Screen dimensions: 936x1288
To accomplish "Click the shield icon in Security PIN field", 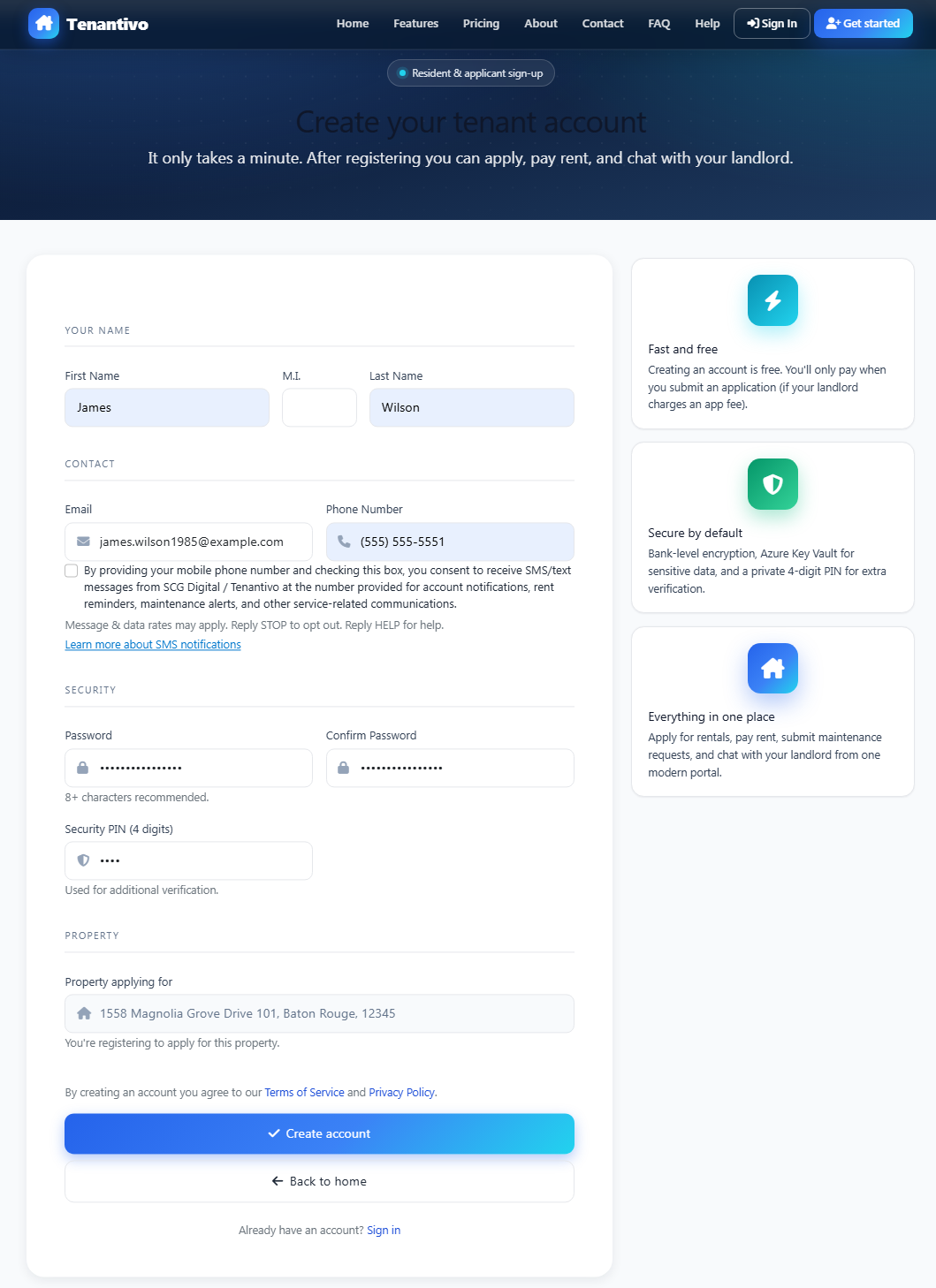I will point(83,860).
